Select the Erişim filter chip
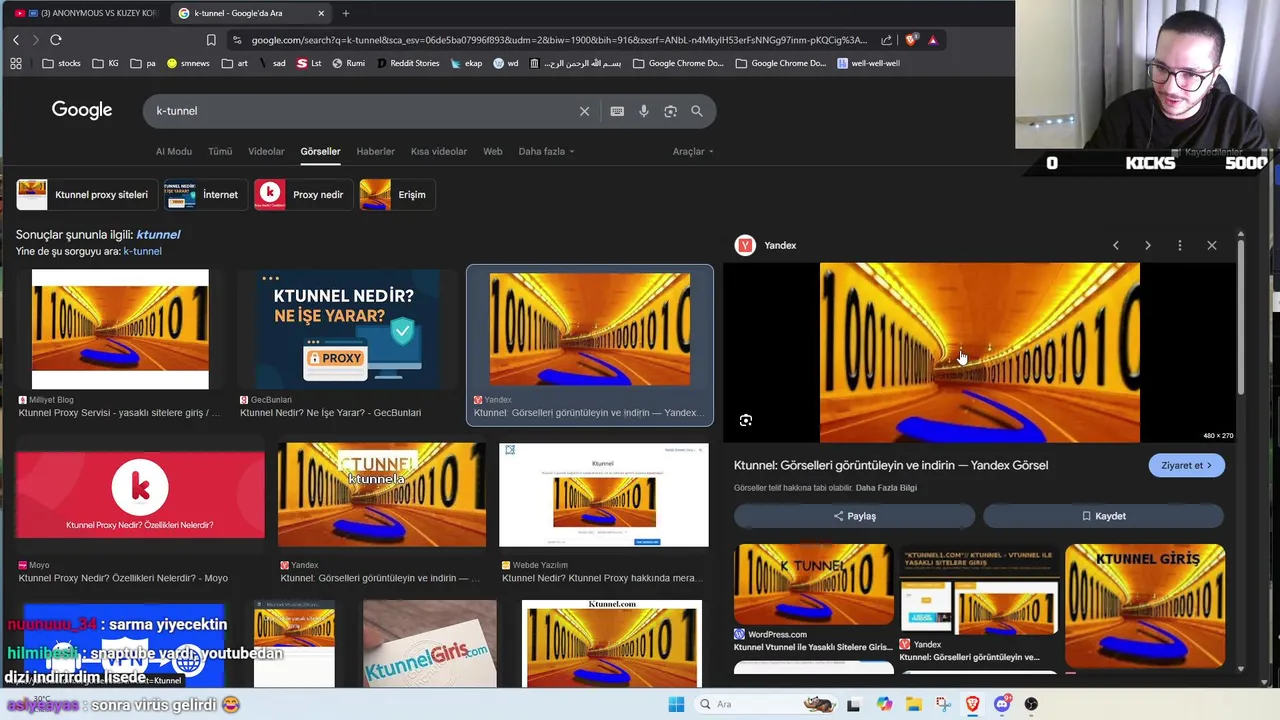Image resolution: width=1280 pixels, height=720 pixels. 396,195
